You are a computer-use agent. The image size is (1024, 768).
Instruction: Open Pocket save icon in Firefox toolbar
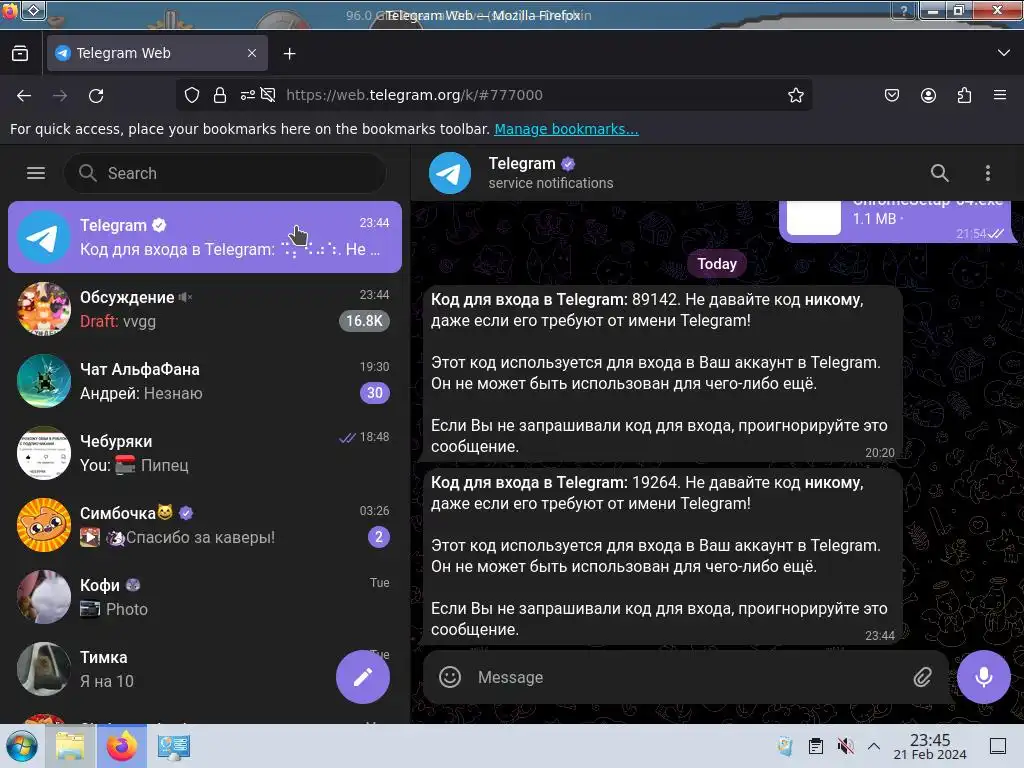891,95
